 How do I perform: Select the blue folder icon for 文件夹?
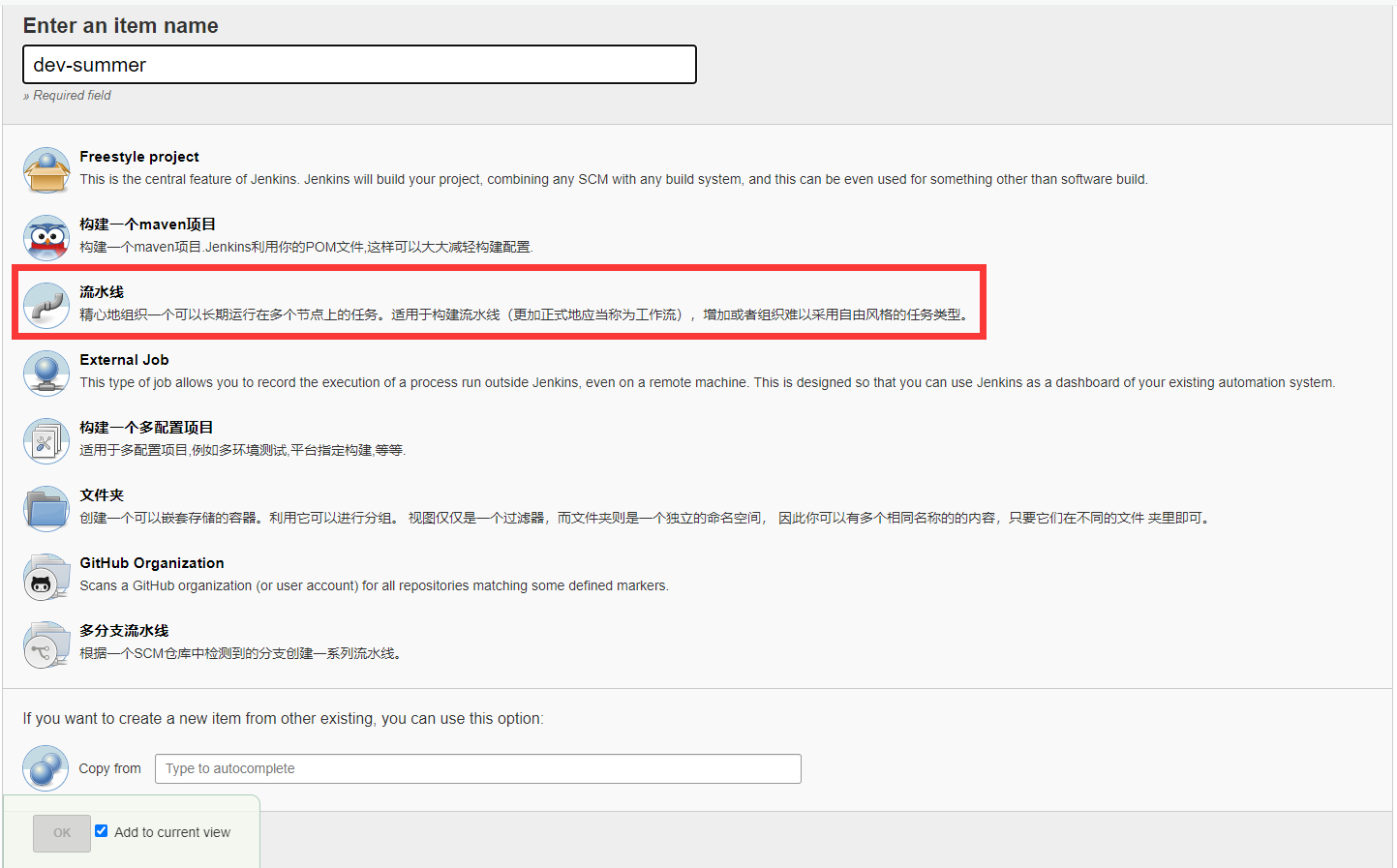tap(46, 509)
